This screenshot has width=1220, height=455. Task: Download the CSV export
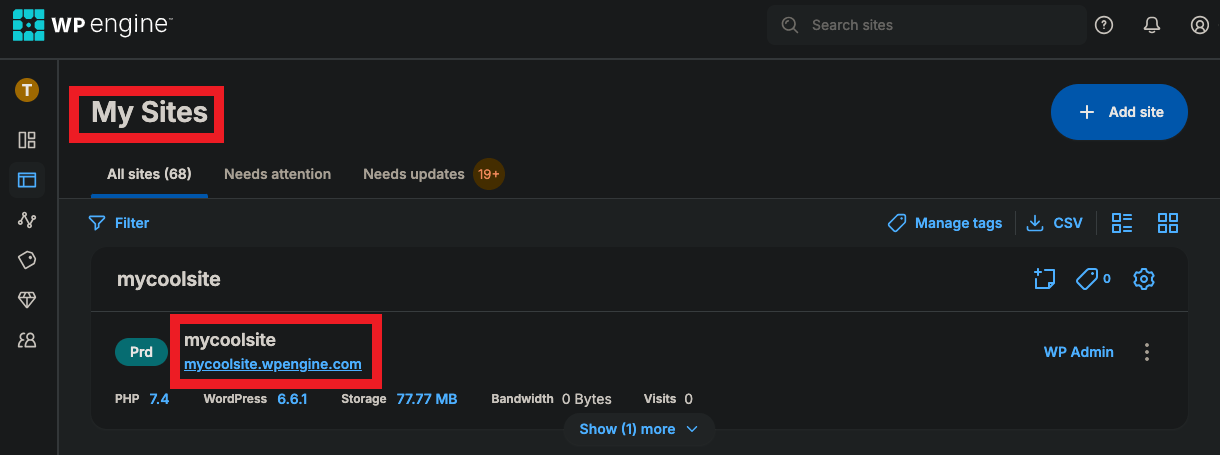pos(1055,223)
